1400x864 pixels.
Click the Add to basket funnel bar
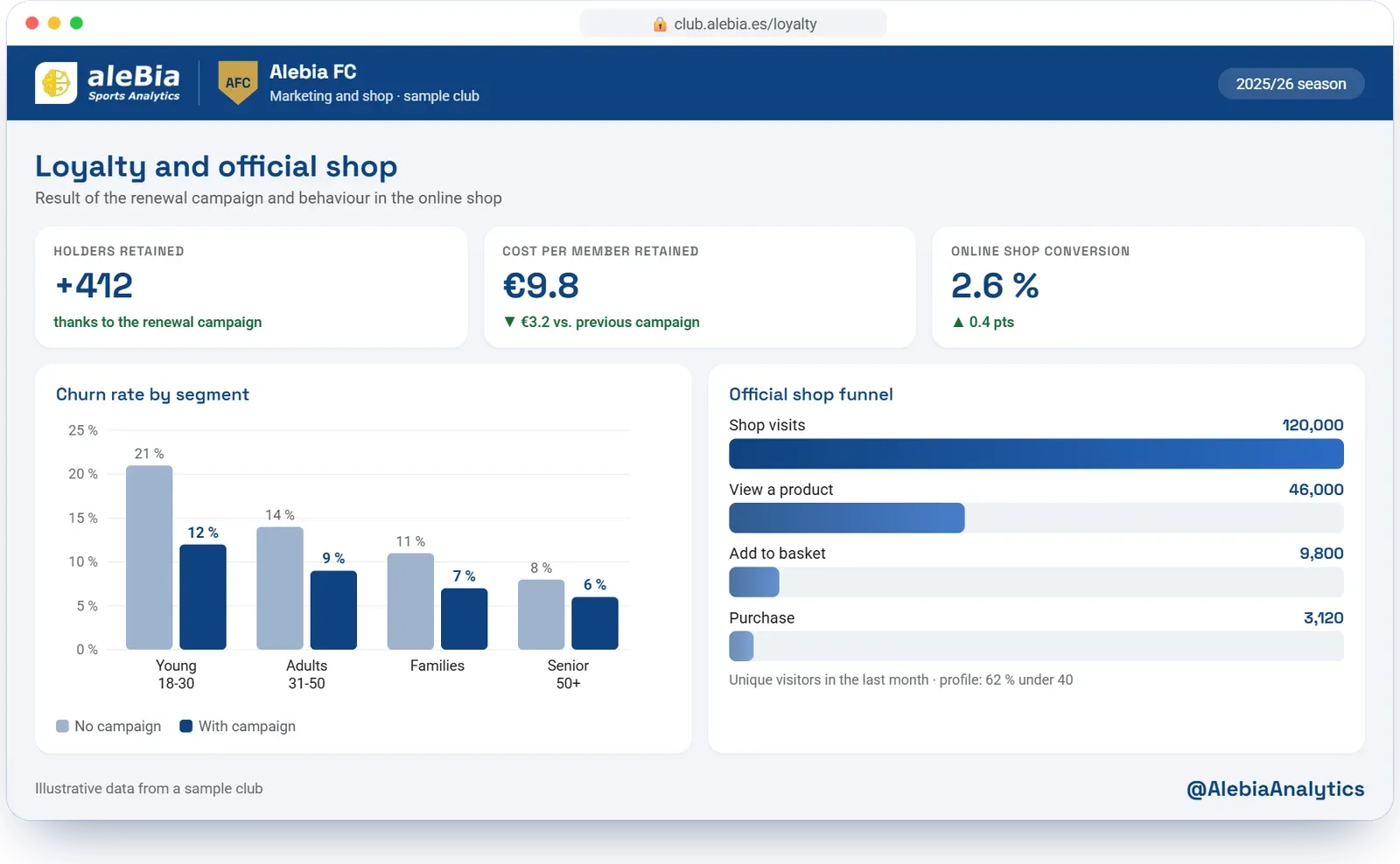[x=754, y=582]
